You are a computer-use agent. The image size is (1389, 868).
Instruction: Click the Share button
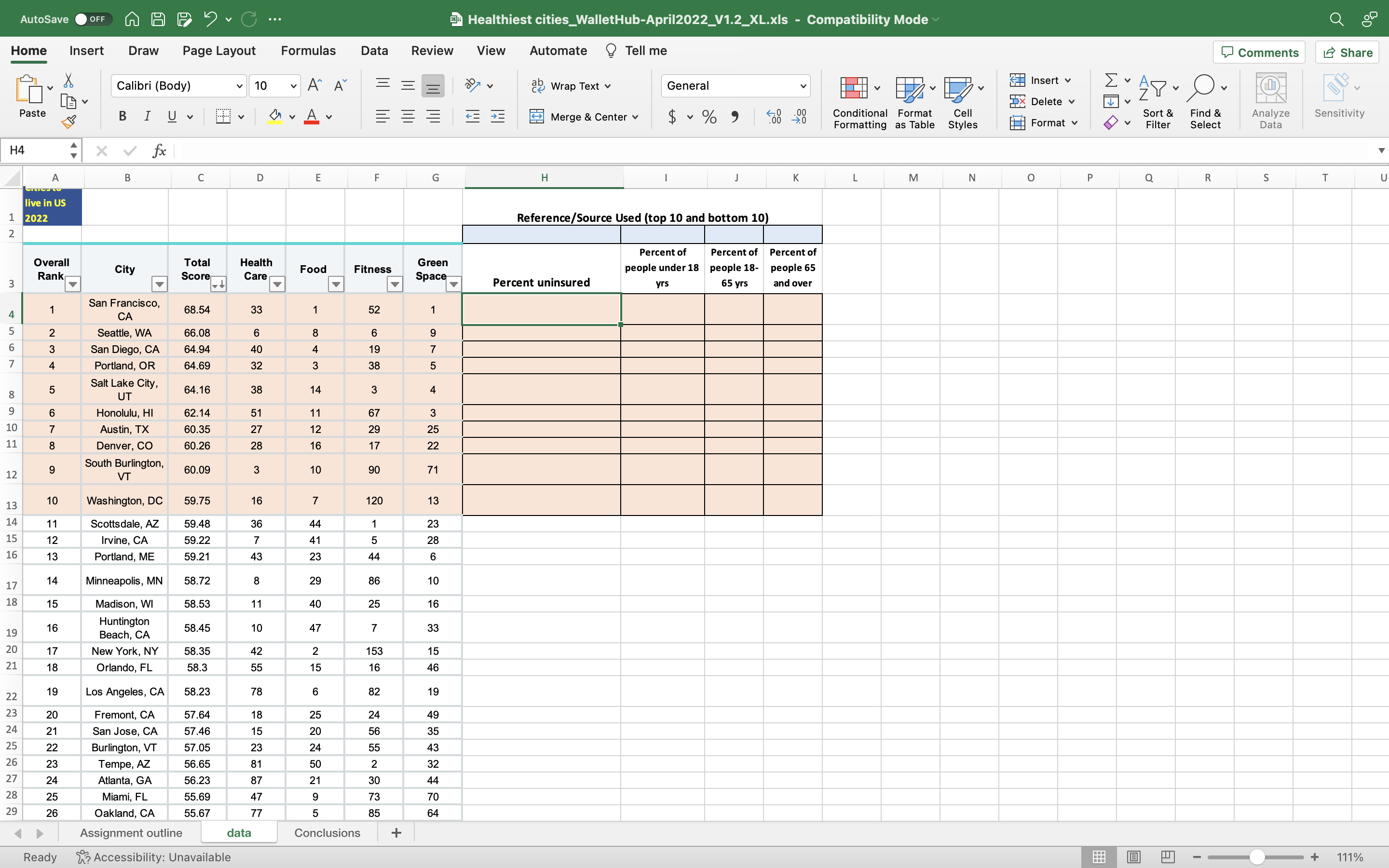click(x=1347, y=52)
